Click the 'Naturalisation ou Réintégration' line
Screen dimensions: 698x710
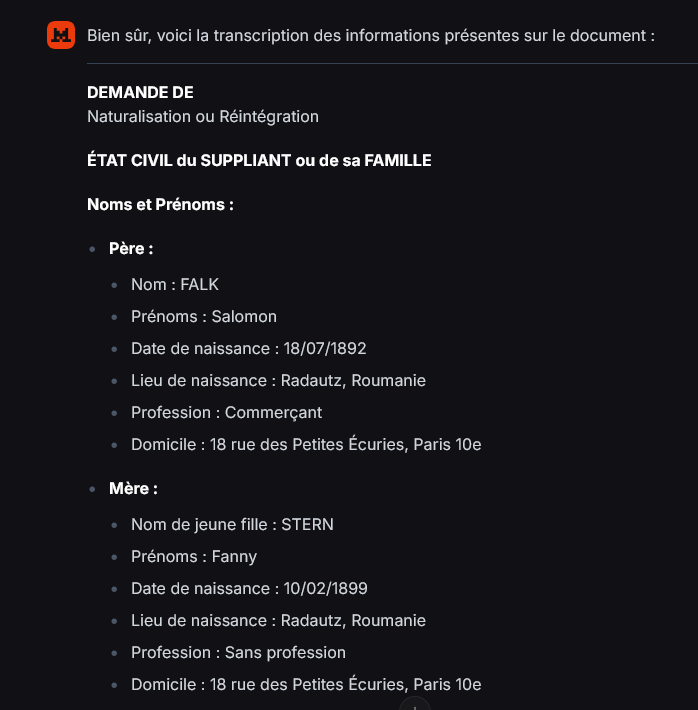pos(203,116)
